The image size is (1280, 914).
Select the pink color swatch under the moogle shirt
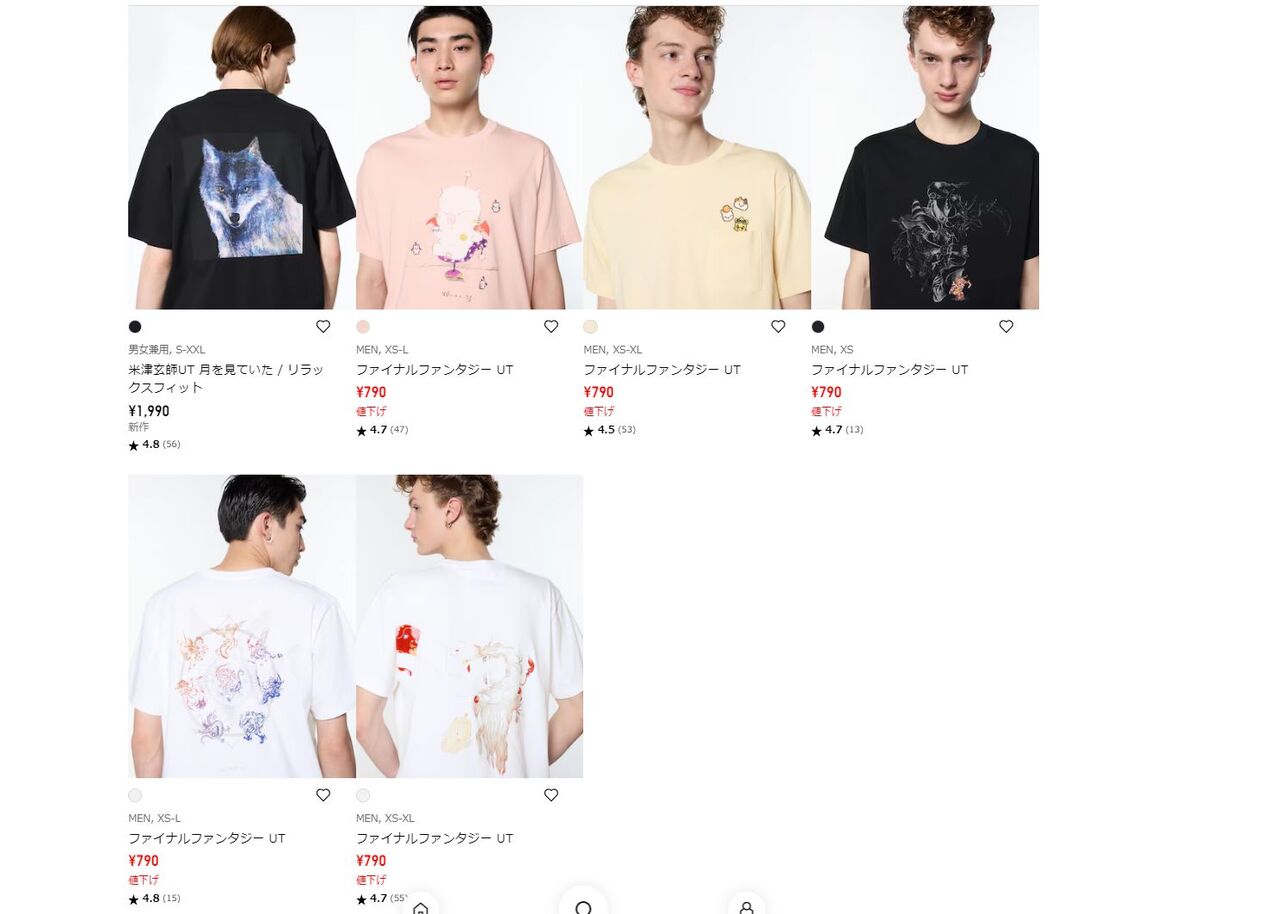(363, 327)
